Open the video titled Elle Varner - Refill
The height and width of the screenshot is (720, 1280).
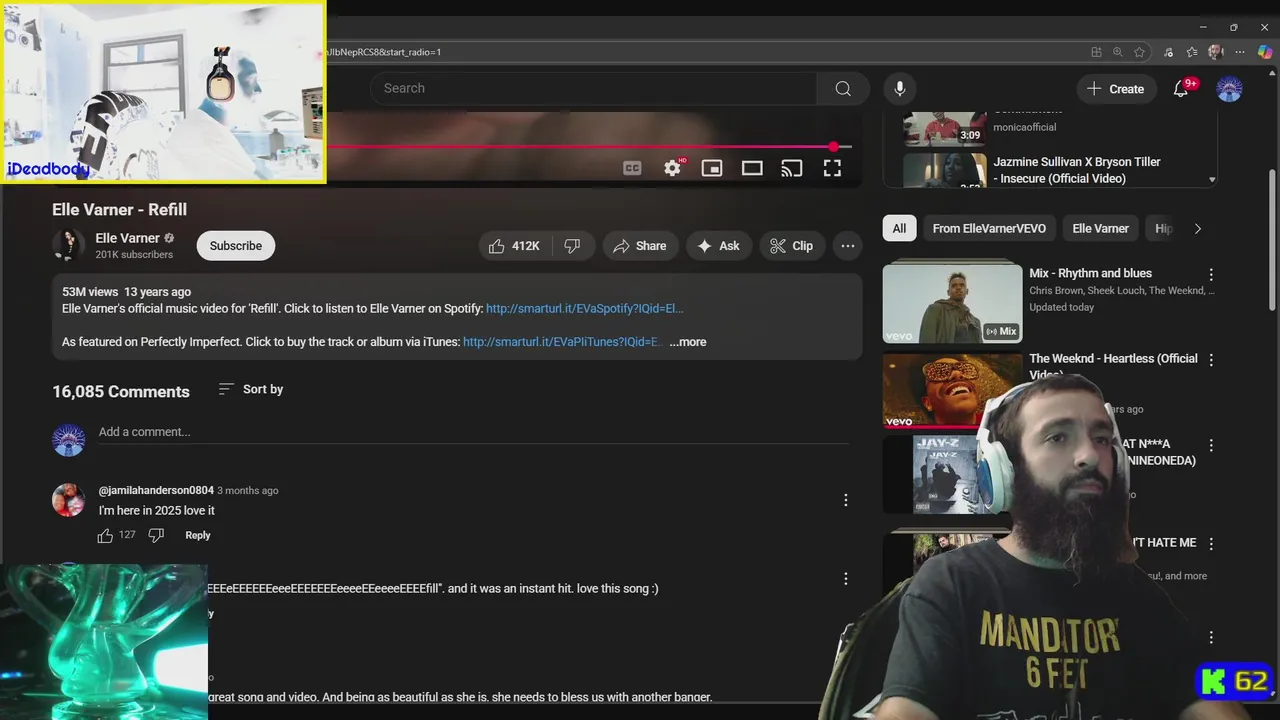120,210
